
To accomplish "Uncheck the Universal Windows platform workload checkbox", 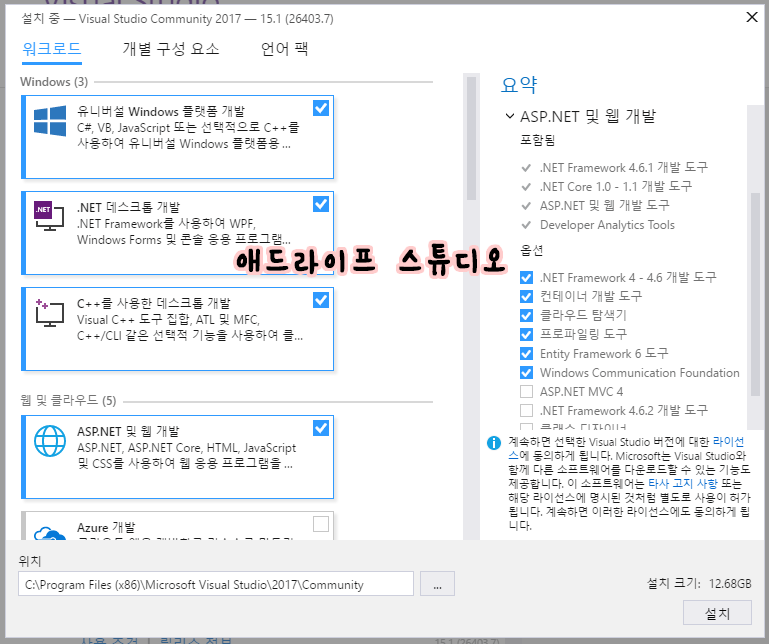I will coord(321,108).
